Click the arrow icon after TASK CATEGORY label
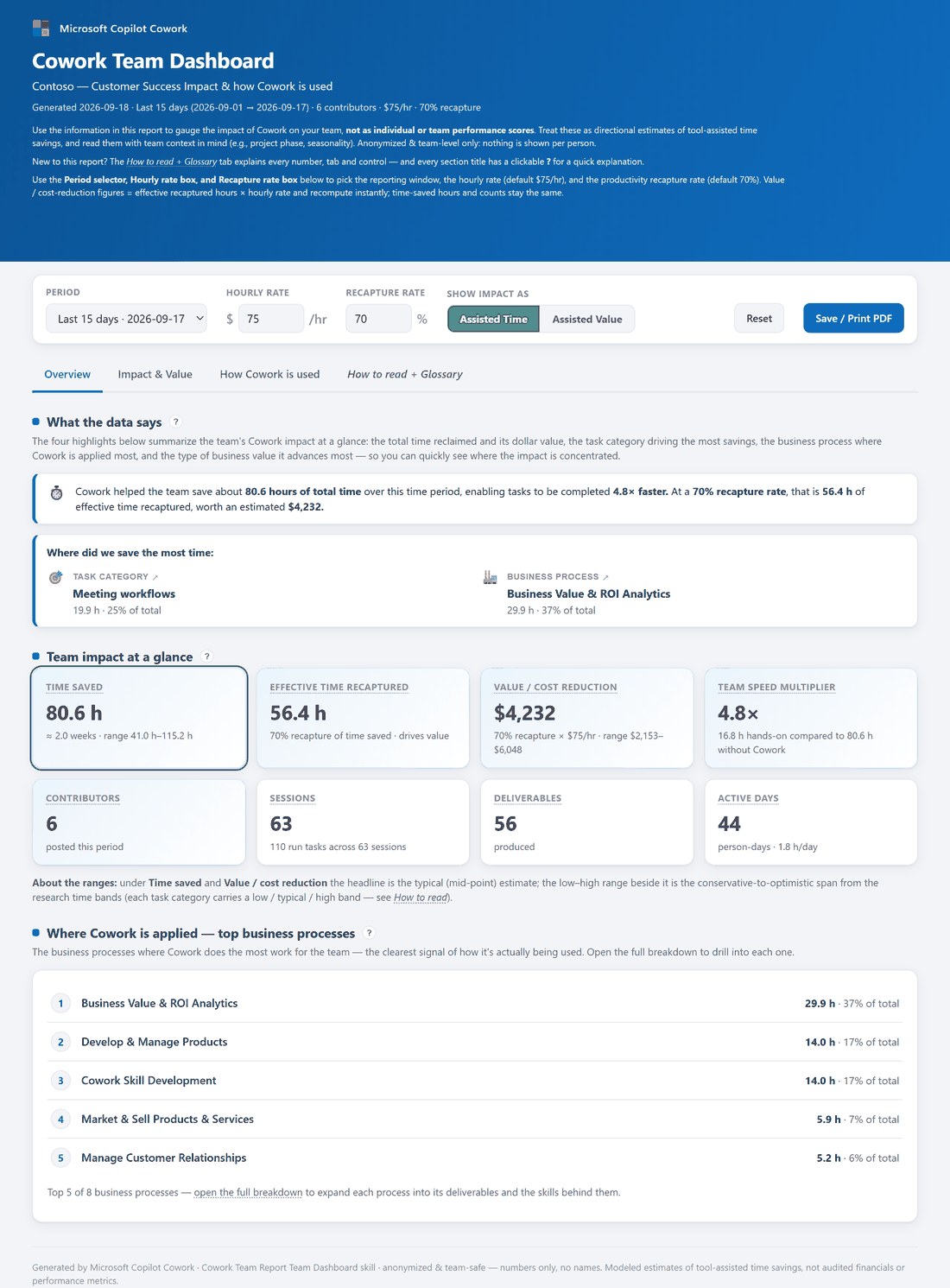The image size is (950, 1288). (x=155, y=577)
